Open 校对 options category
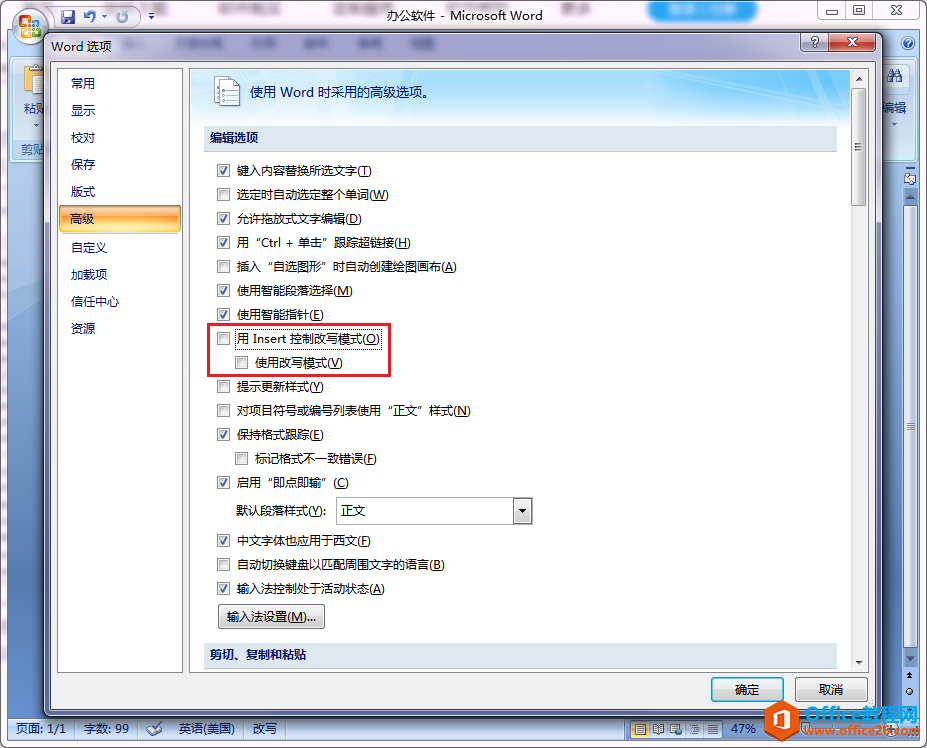 click(x=83, y=138)
